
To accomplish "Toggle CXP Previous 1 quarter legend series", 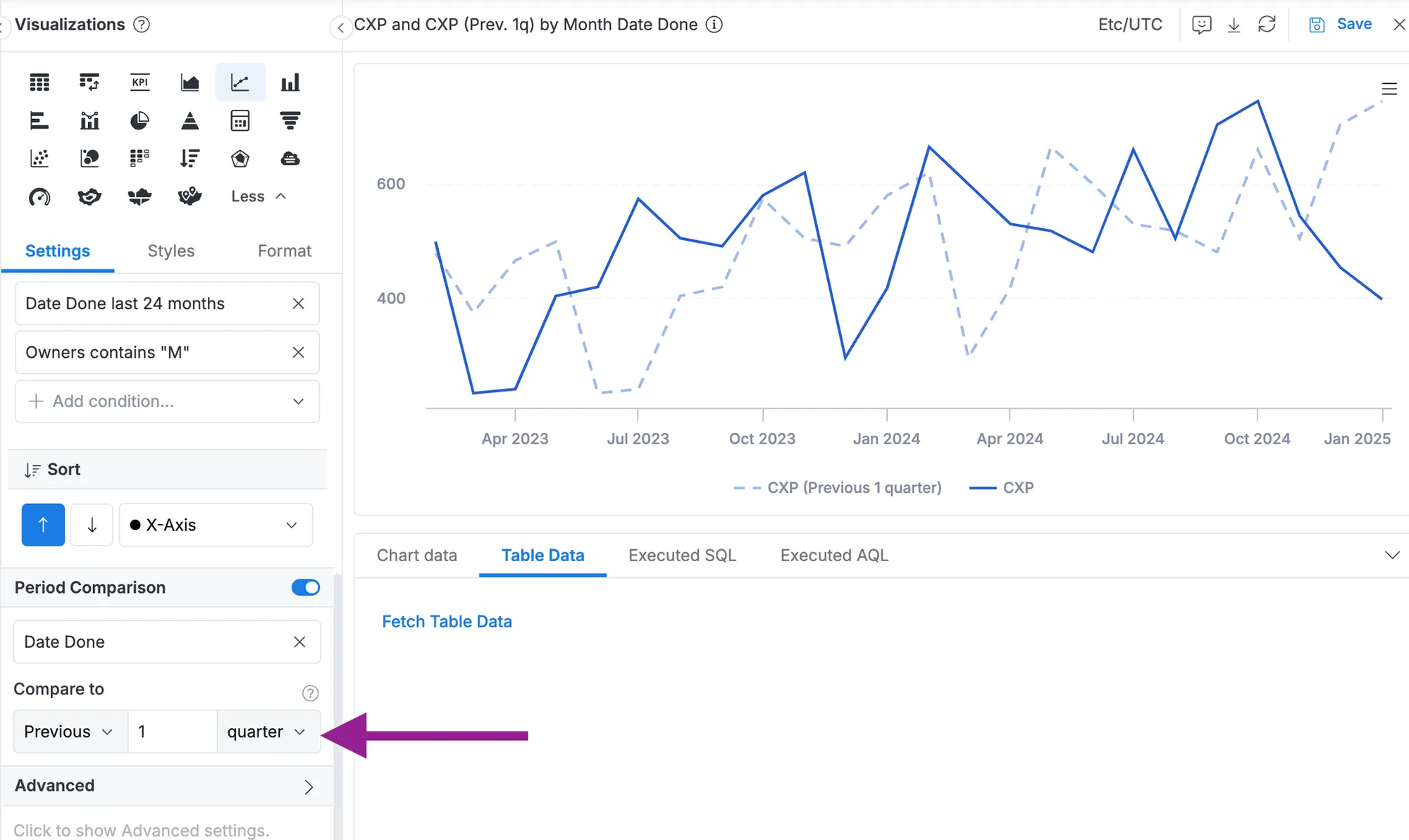I will point(837,488).
